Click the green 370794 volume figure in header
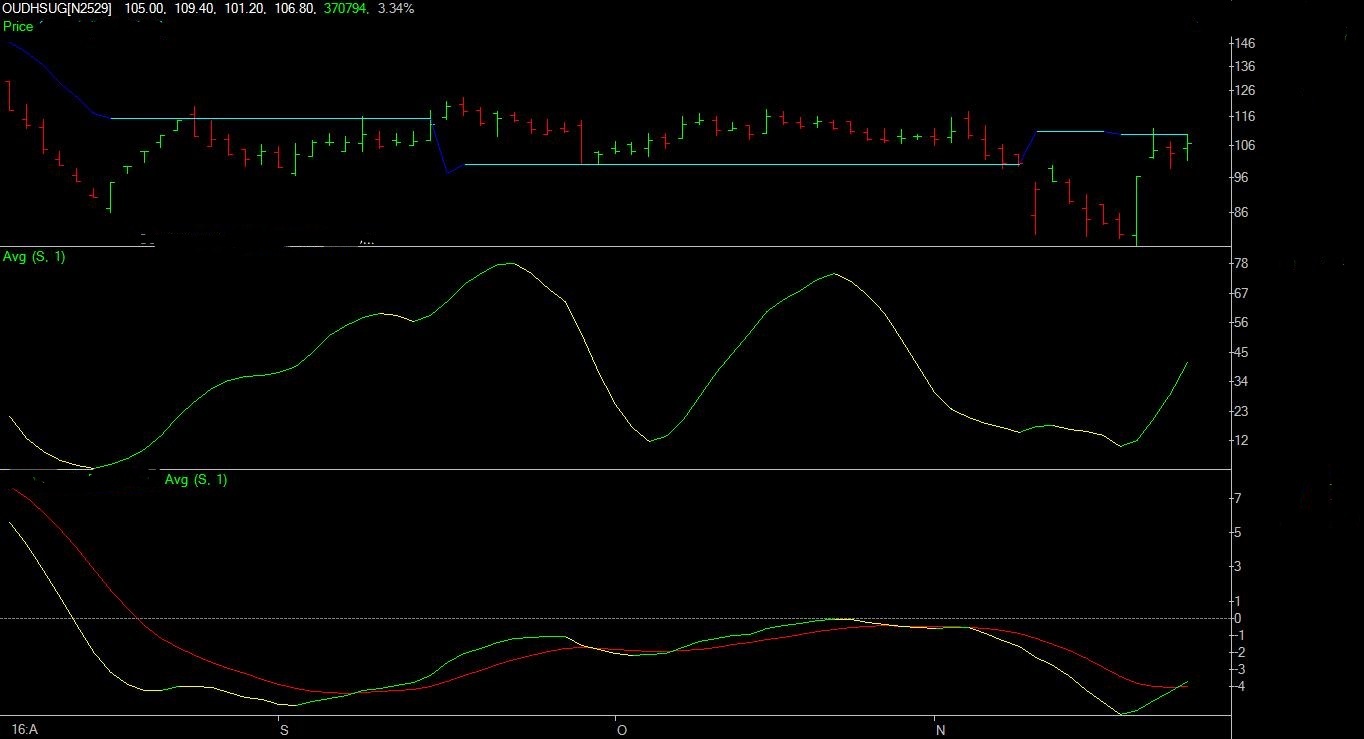Image resolution: width=1364 pixels, height=739 pixels. 346,8
